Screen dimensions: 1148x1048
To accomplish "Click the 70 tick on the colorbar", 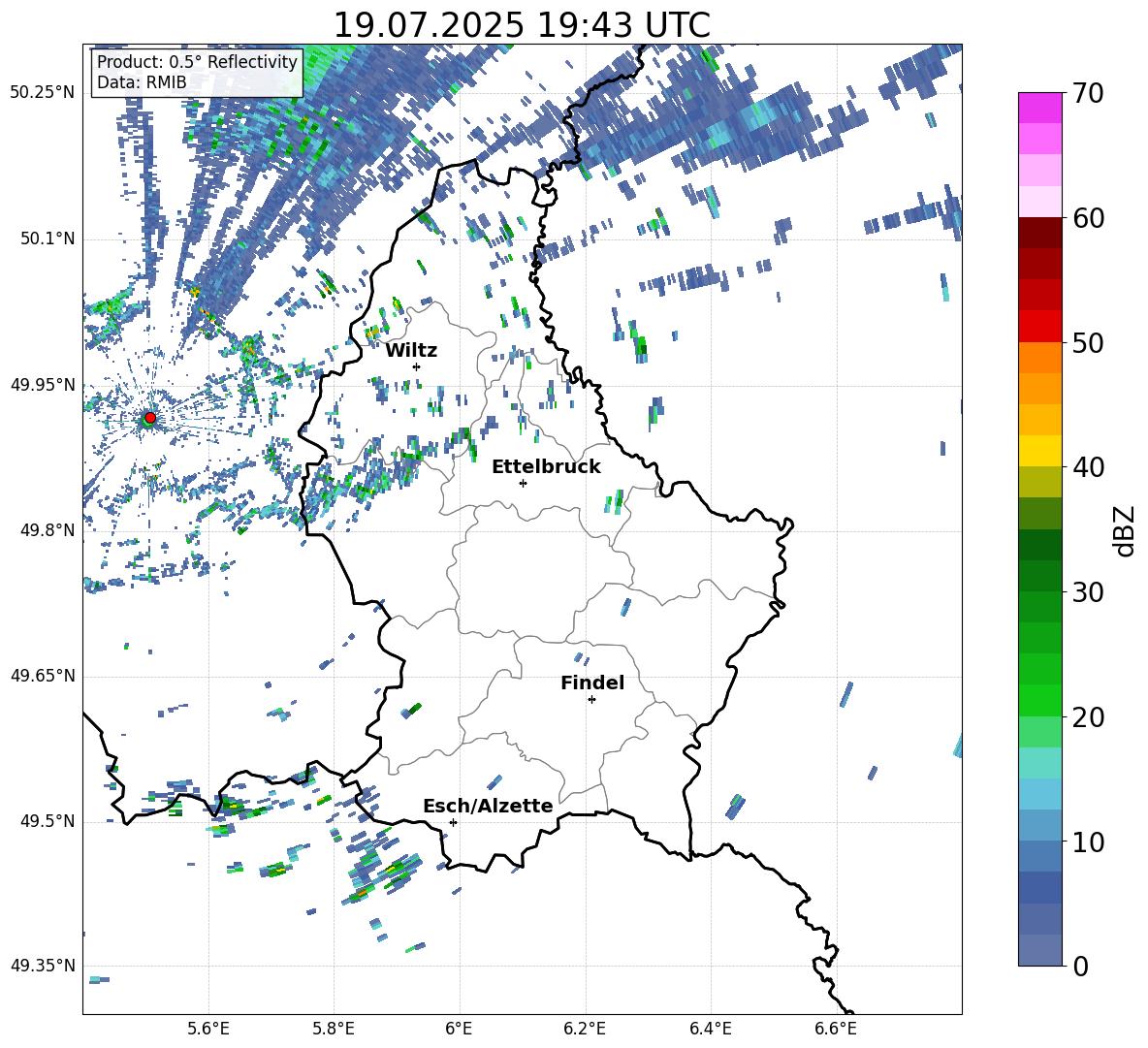I will point(1088,94).
